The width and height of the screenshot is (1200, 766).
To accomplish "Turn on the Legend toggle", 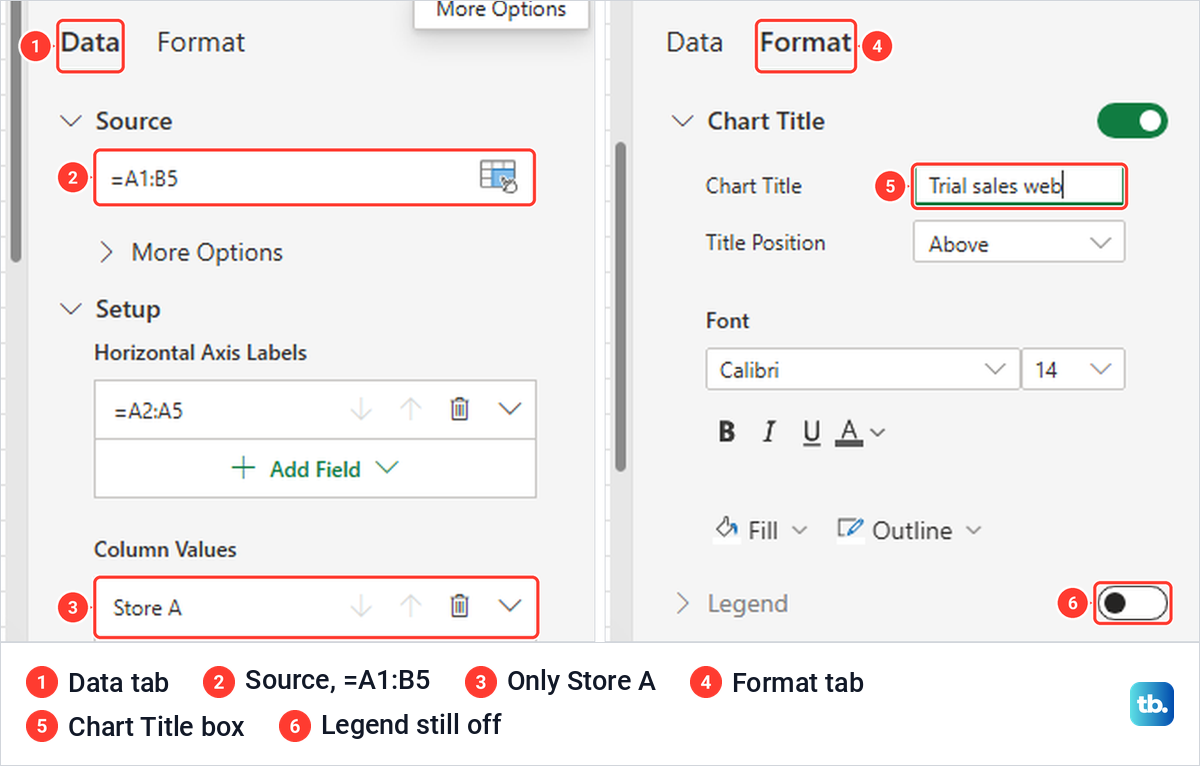I will pyautogui.click(x=1132, y=604).
